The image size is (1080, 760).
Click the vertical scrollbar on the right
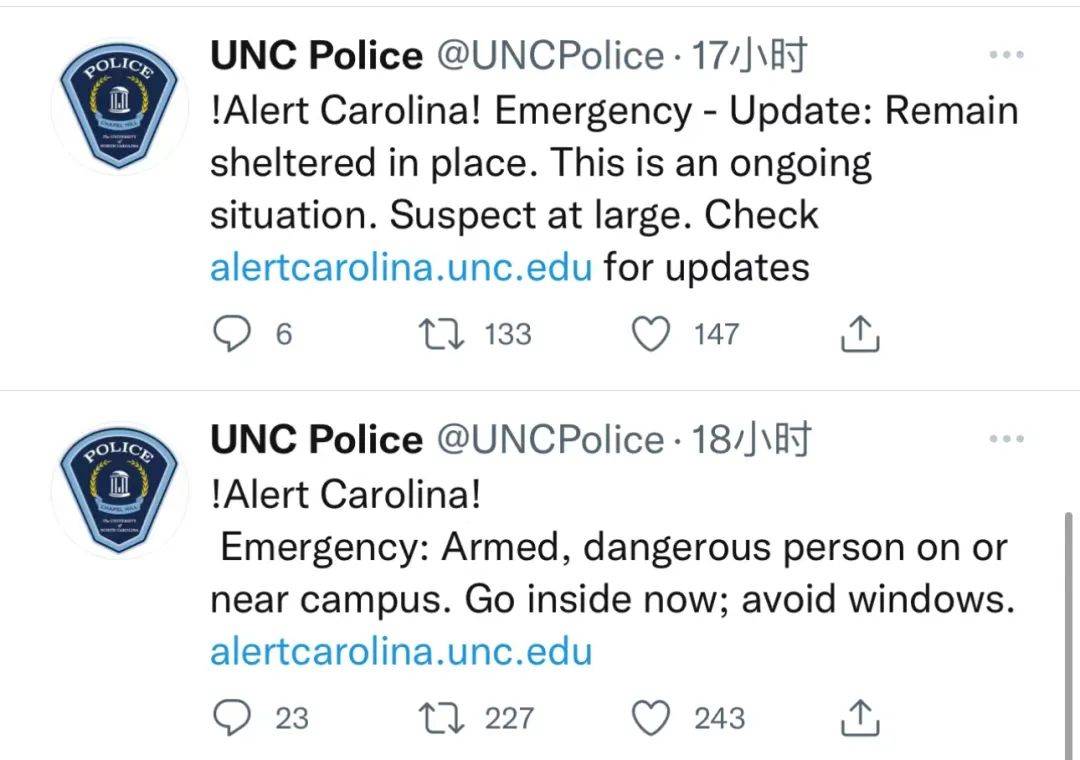[1068, 634]
